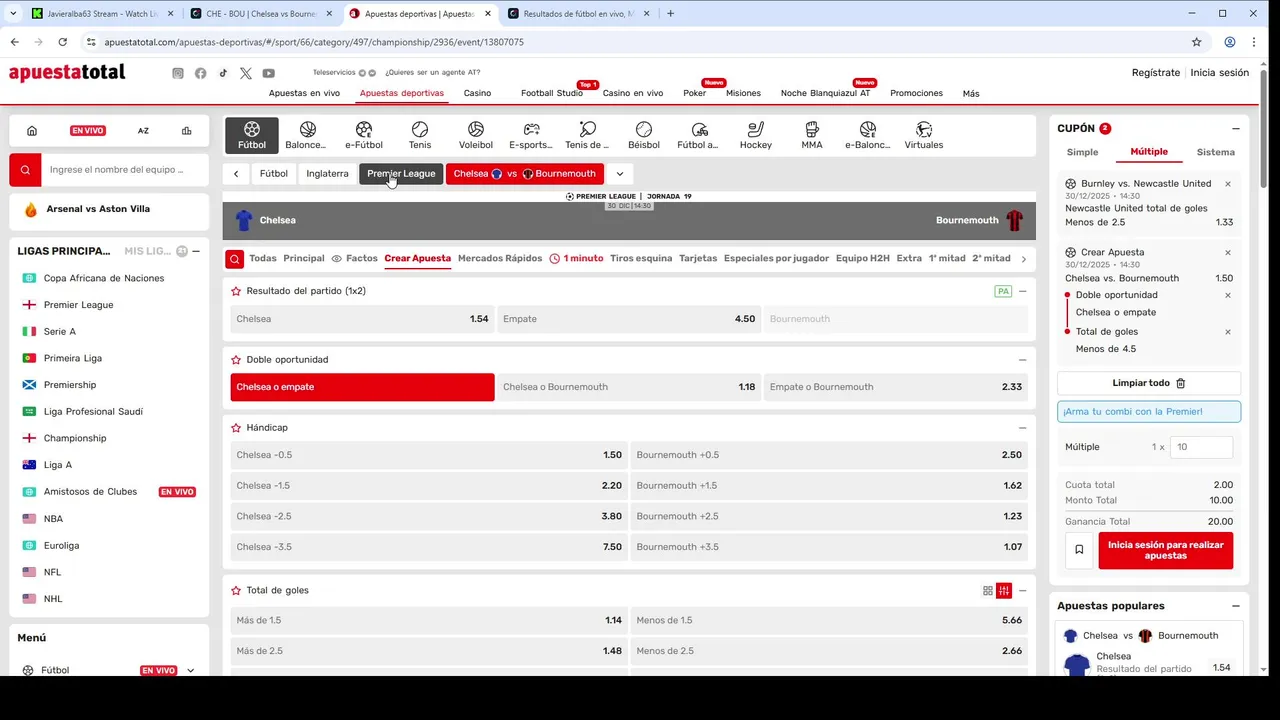Open the sidebar statistics chart icon
This screenshot has width=1280, height=720.
click(187, 131)
